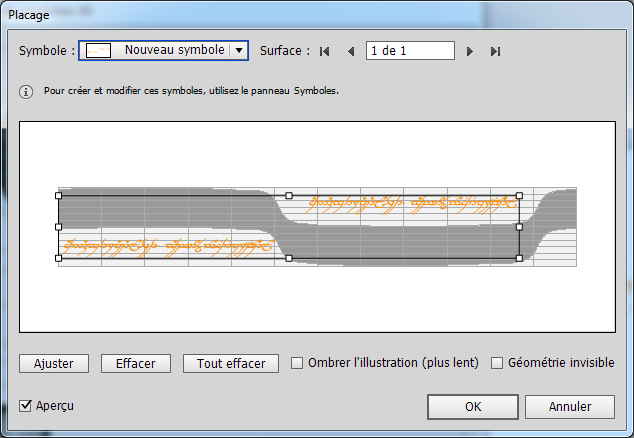Click the Effacer button
Image resolution: width=634 pixels, height=438 pixels.
[135, 363]
